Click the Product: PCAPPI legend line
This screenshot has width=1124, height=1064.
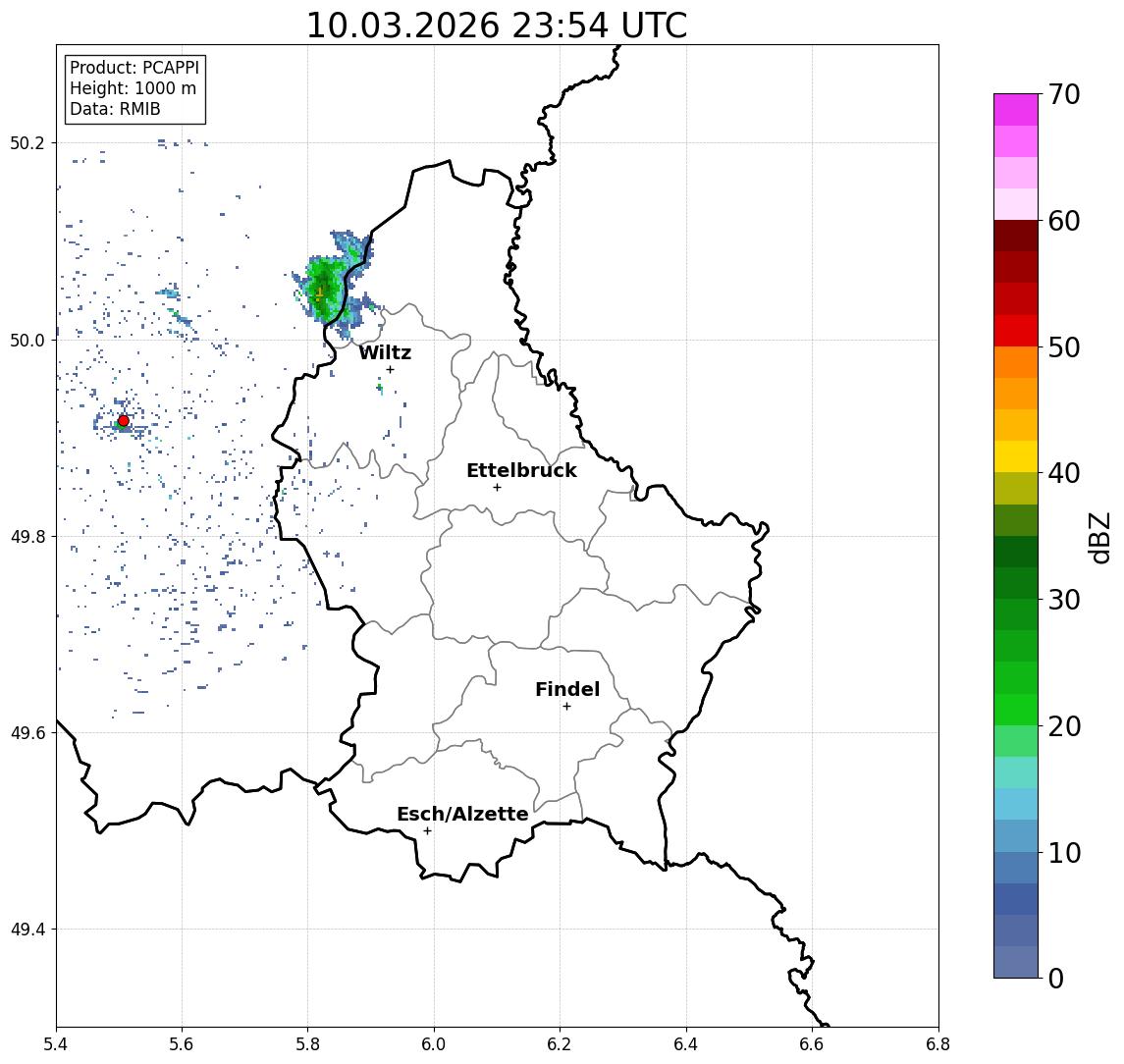tap(134, 68)
